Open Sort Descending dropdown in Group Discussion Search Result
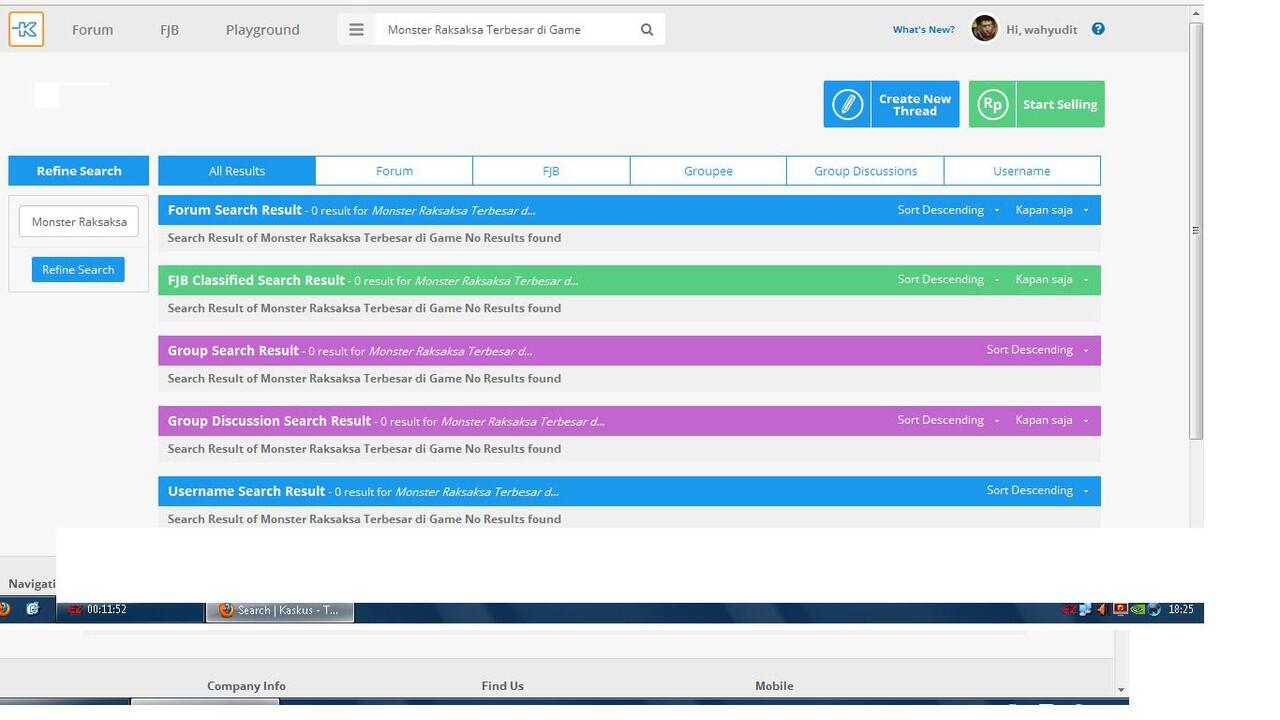This screenshot has width=1280, height=720. [x=948, y=420]
